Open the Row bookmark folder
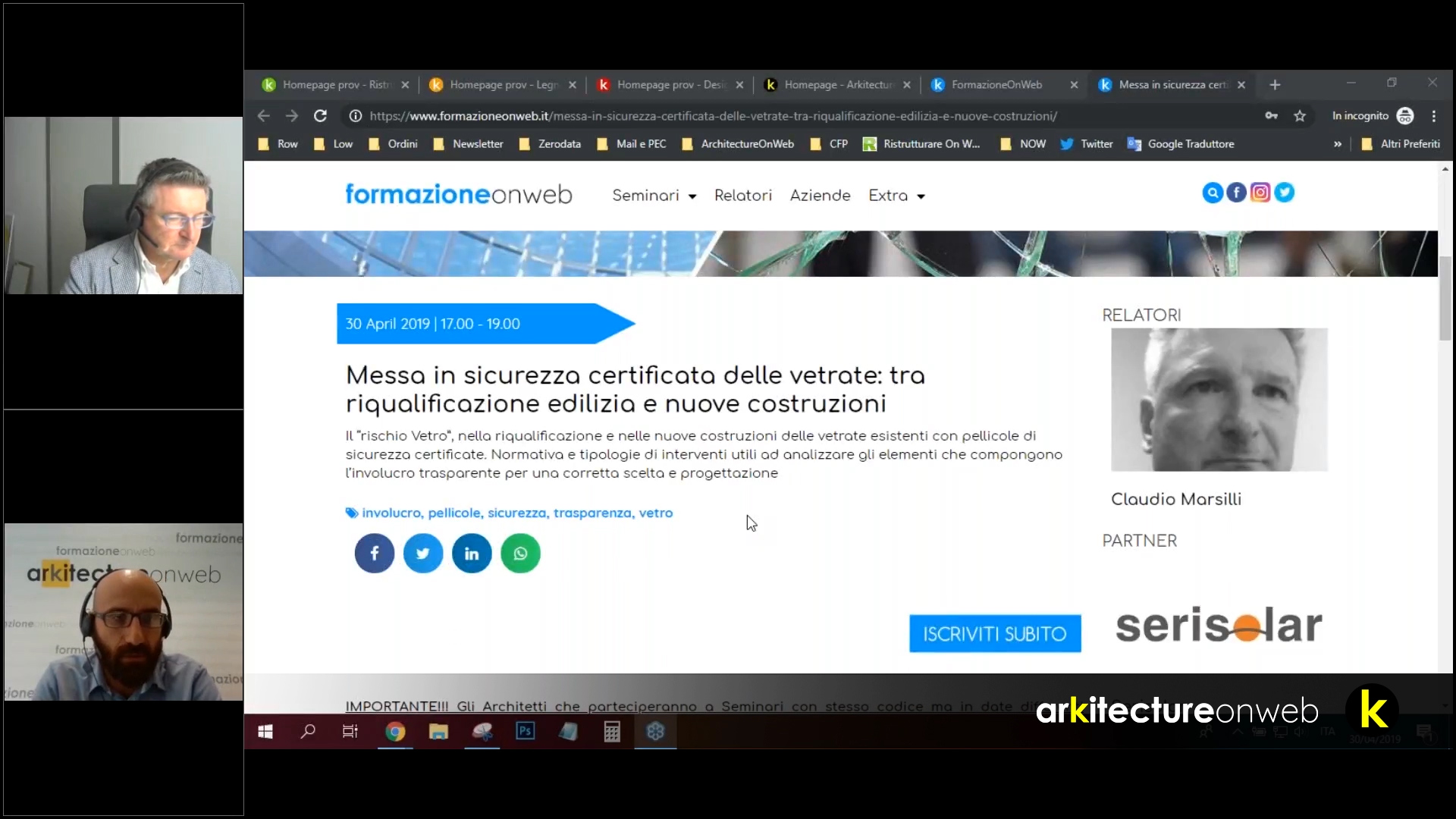The height and width of the screenshot is (819, 1456). tap(278, 144)
